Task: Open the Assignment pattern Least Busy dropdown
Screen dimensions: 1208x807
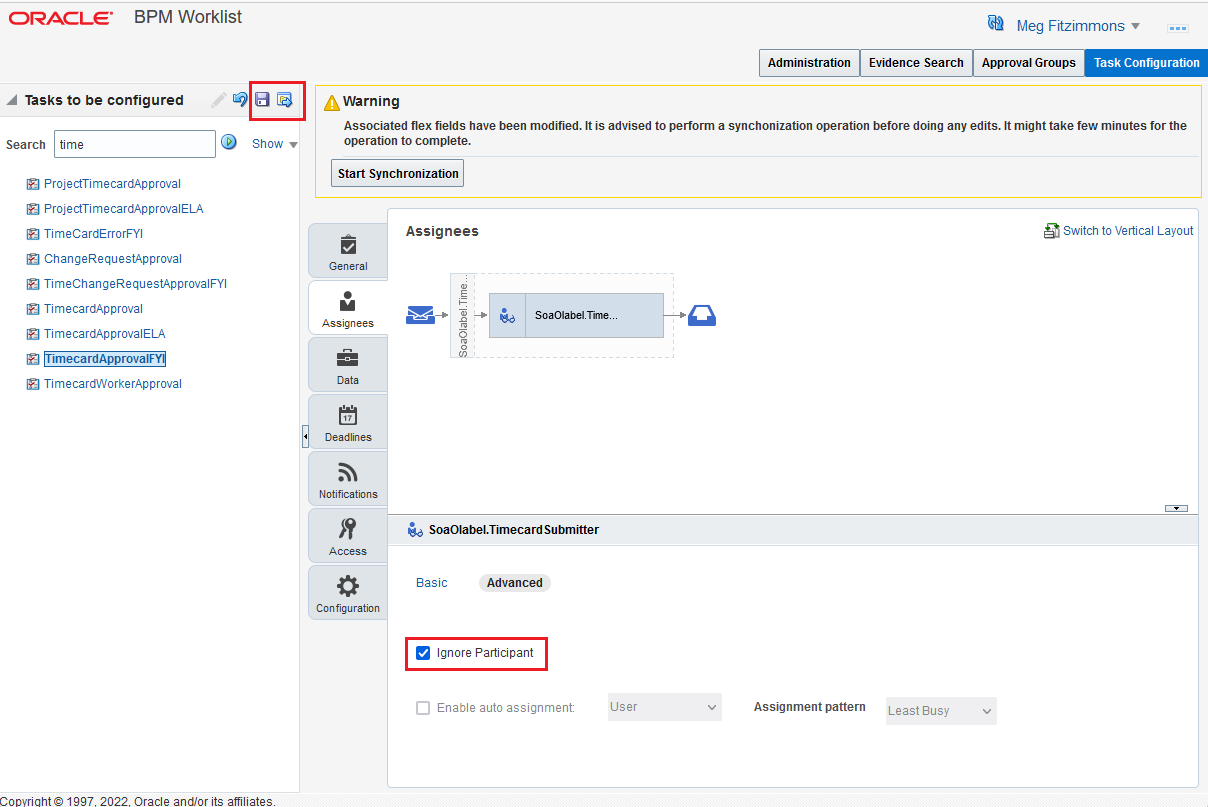Action: click(941, 711)
